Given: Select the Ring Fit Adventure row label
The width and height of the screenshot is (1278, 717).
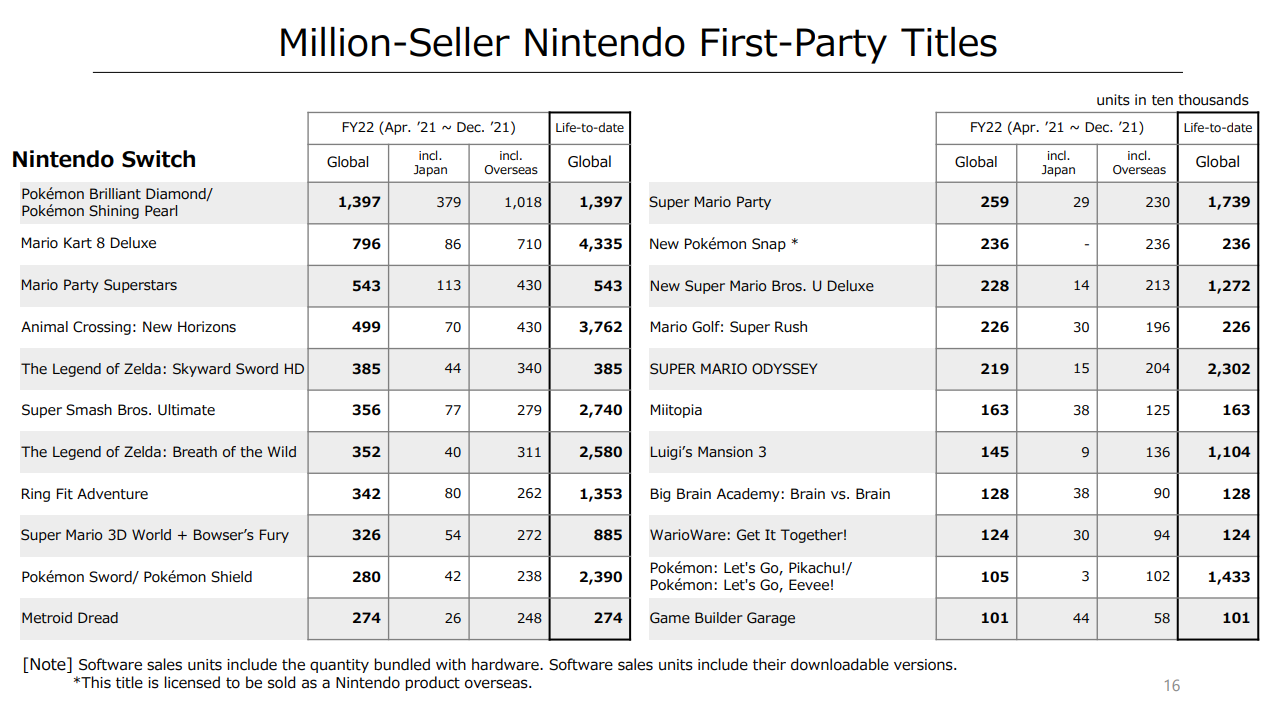Looking at the screenshot, I should point(84,494).
